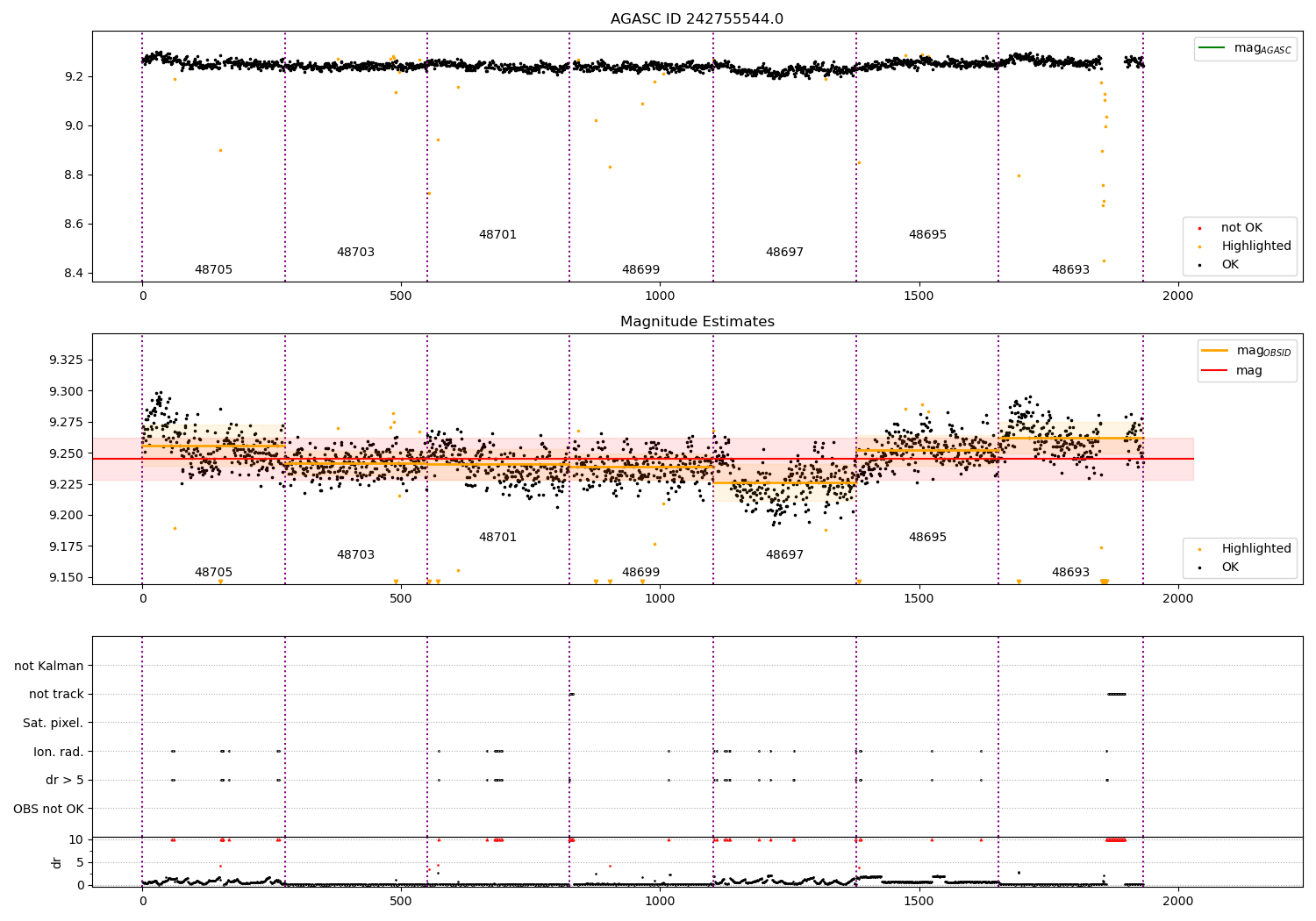Click the 5 tick on the dr axis

pyautogui.click(x=81, y=863)
